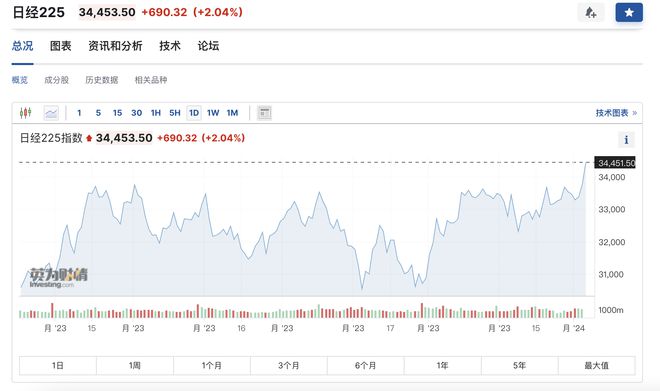Set interval to 1M
Image resolution: width=660 pixels, height=391 pixels.
tap(232, 113)
